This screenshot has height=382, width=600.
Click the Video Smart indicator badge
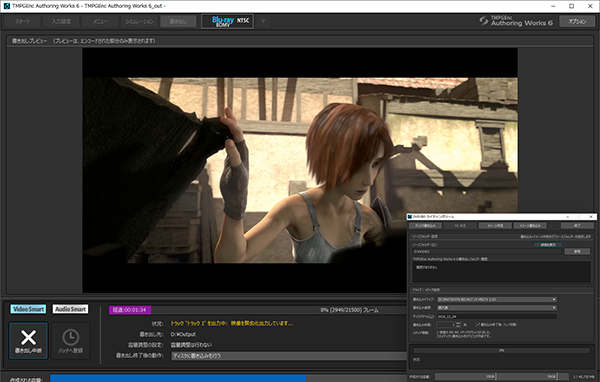pyautogui.click(x=28, y=309)
